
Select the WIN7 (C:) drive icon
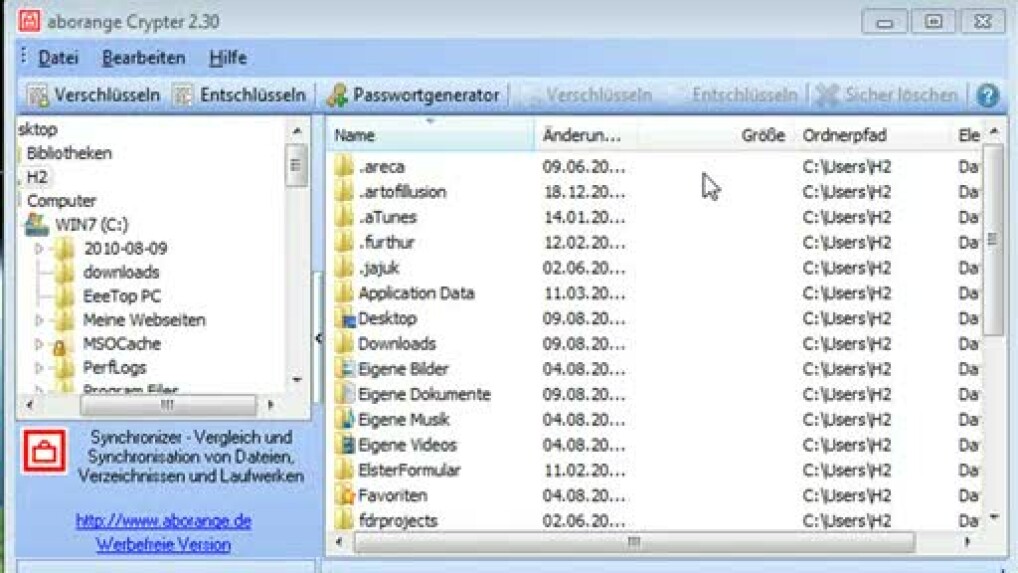37,225
